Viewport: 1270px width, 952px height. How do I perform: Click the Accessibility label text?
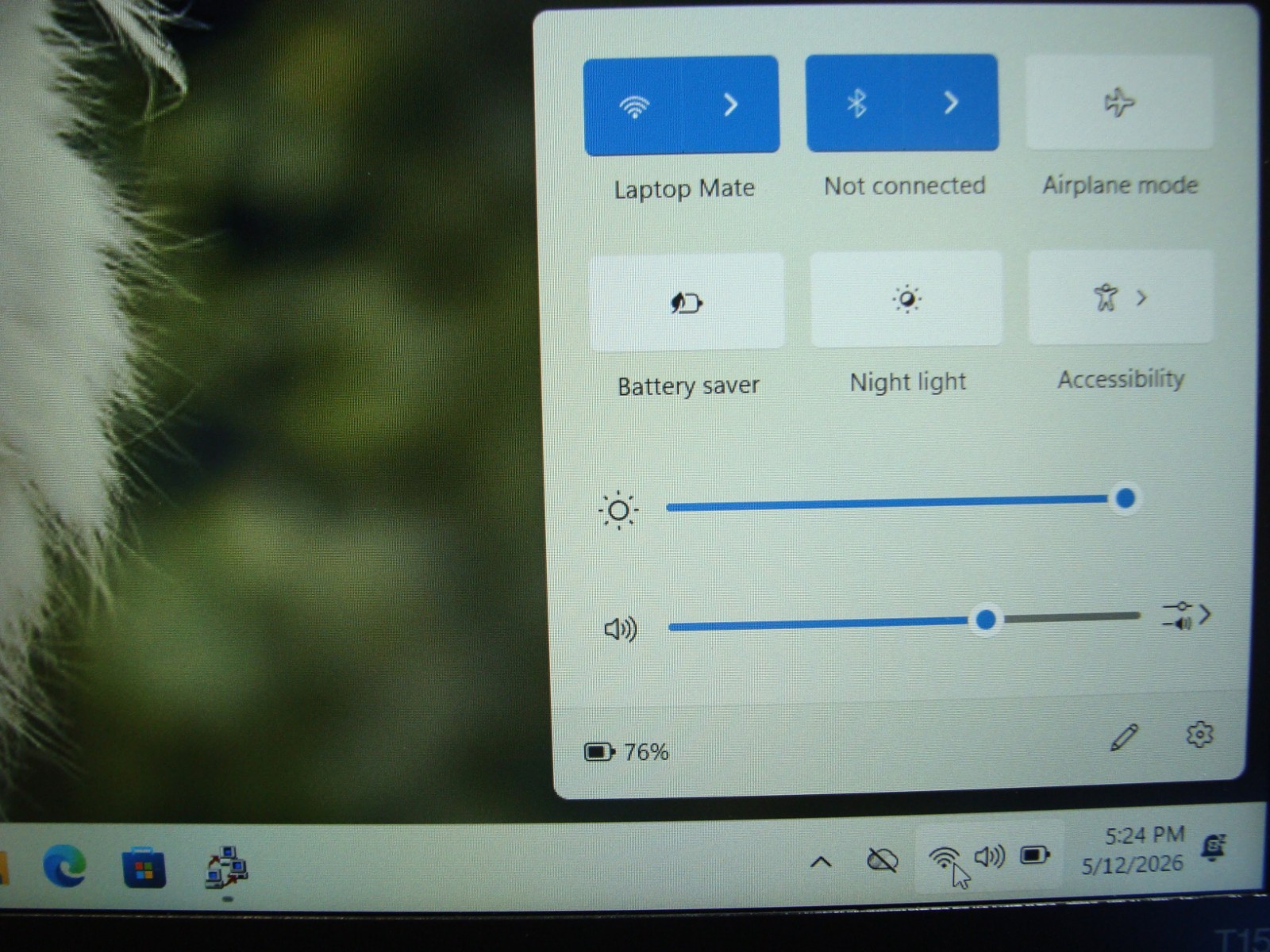(x=1121, y=379)
